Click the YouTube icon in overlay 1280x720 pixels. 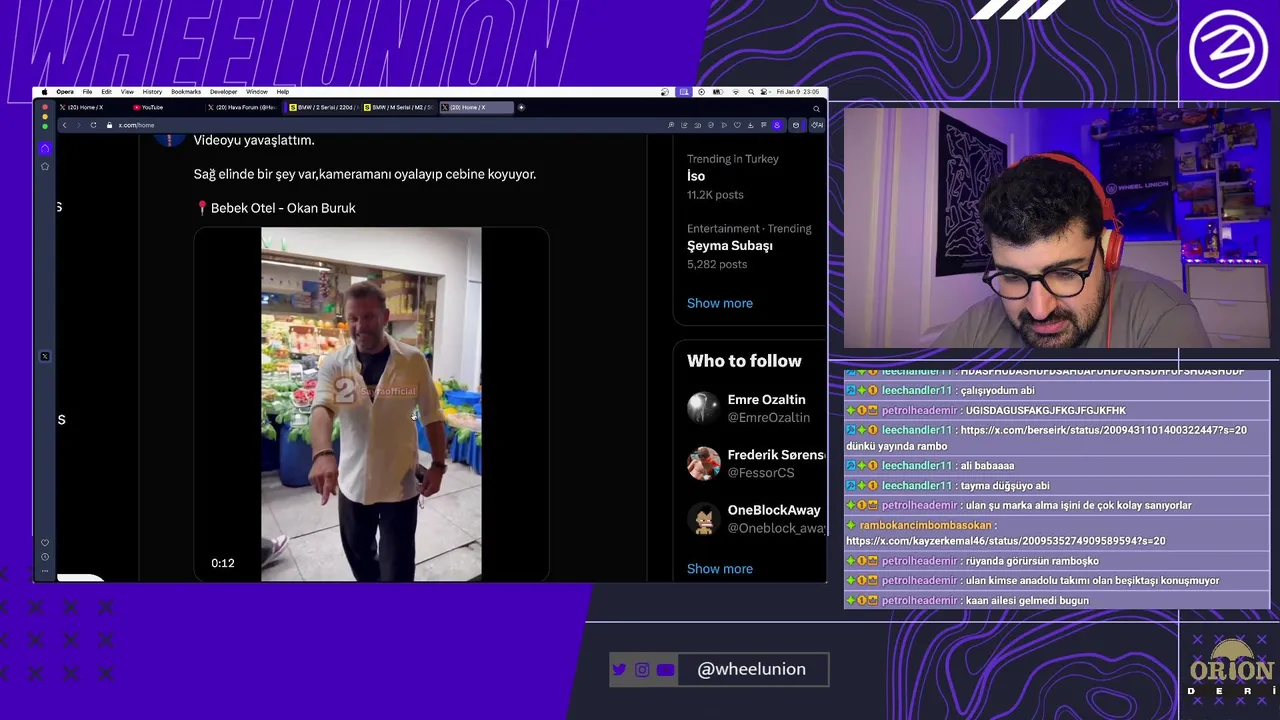click(x=666, y=670)
